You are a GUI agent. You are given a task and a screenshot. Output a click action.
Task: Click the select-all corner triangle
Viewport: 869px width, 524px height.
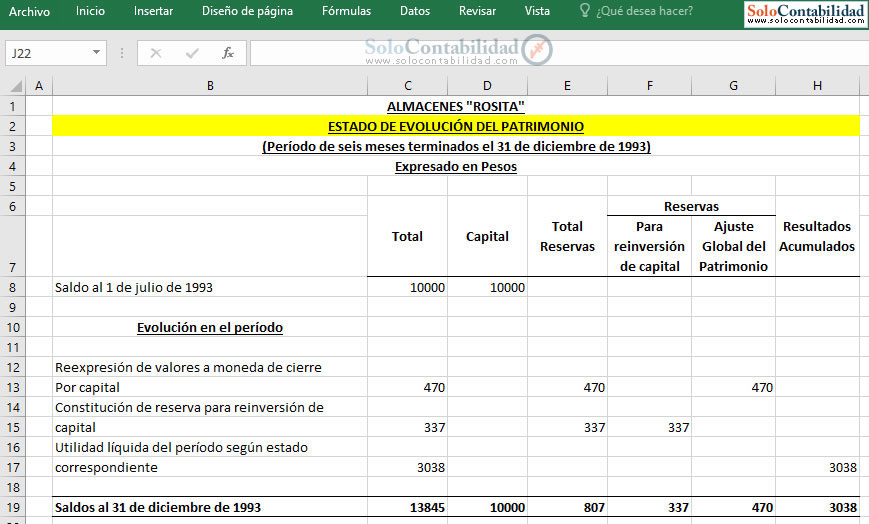click(13, 86)
